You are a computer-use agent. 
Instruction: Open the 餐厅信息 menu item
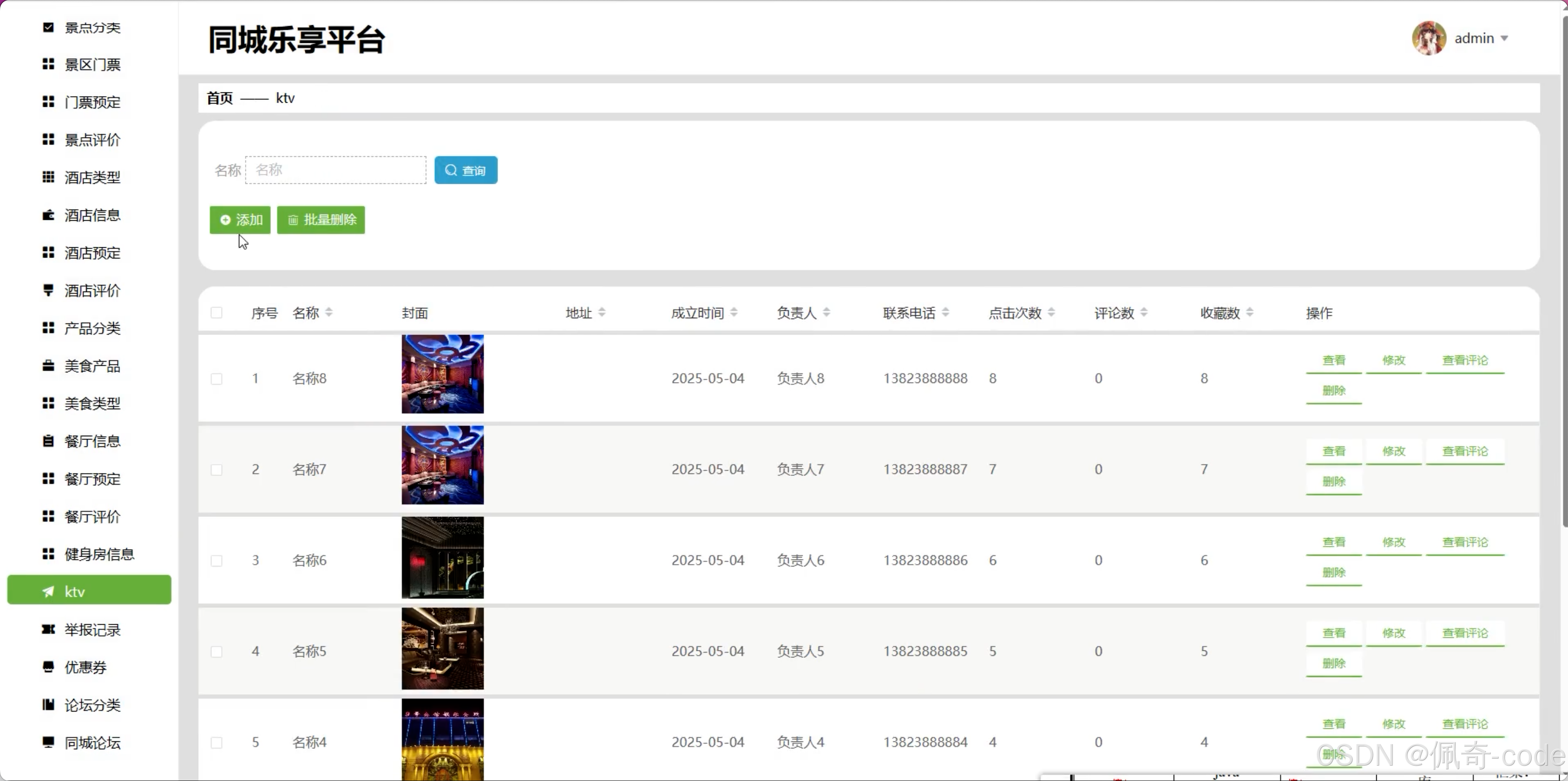coord(92,441)
